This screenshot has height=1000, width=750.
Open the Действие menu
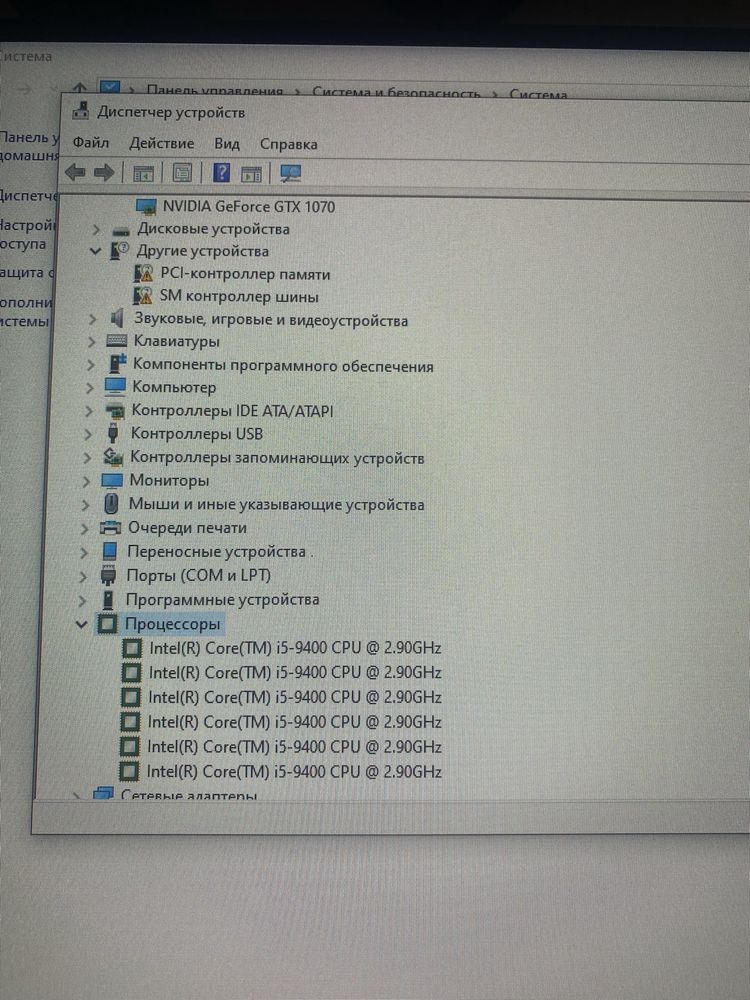(x=161, y=143)
